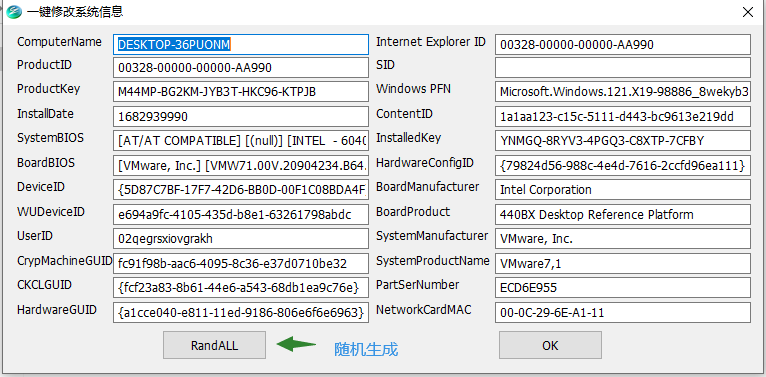This screenshot has width=766, height=377.
Task: Click the SystemBIOS input field
Action: point(241,141)
